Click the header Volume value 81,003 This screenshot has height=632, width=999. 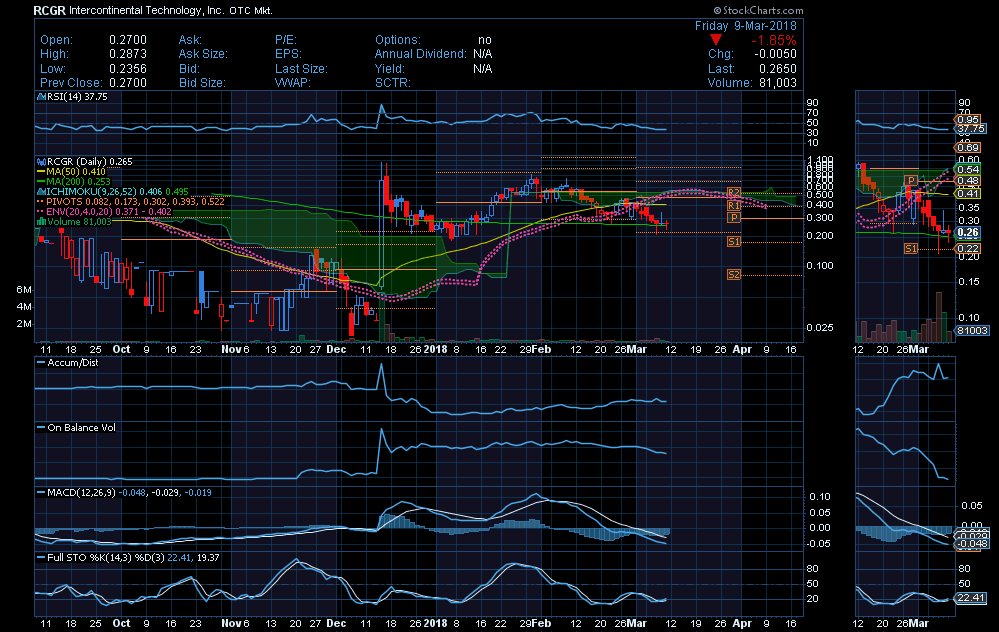tap(777, 83)
